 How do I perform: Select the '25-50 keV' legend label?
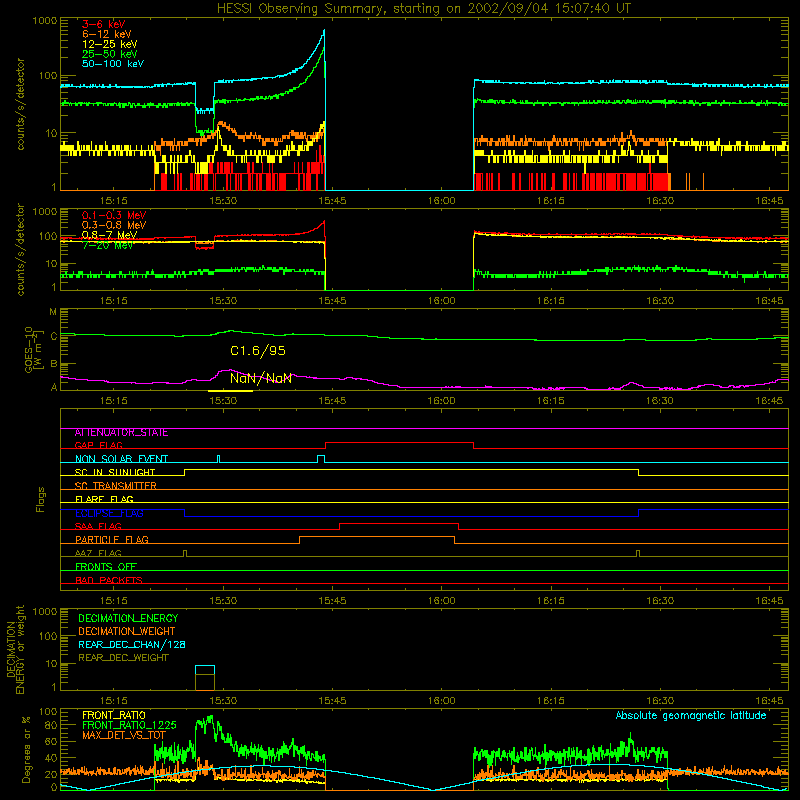pos(109,54)
